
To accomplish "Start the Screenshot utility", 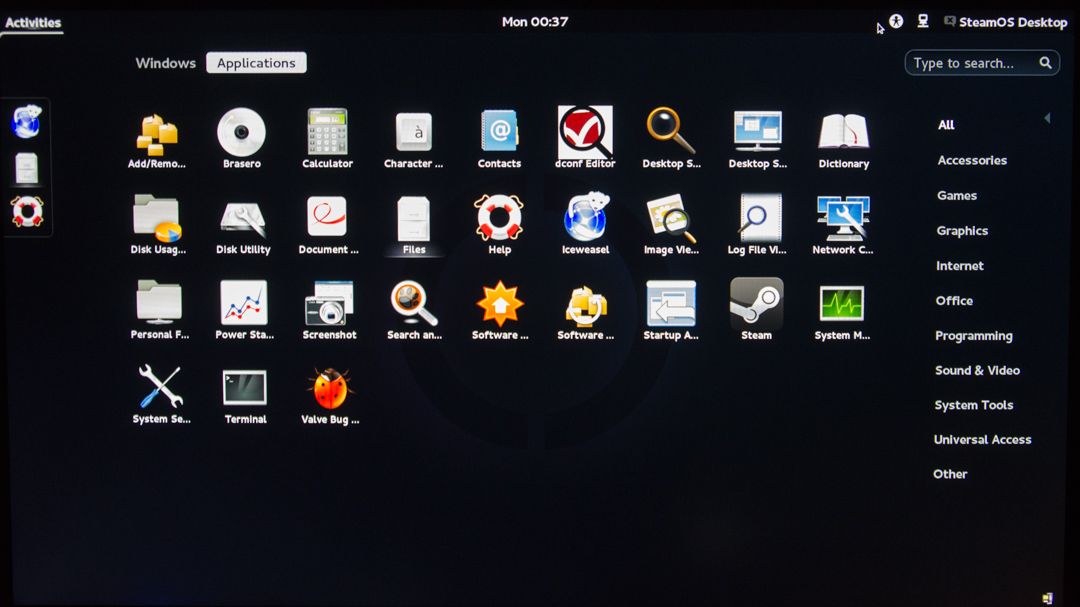I will click(x=328, y=305).
